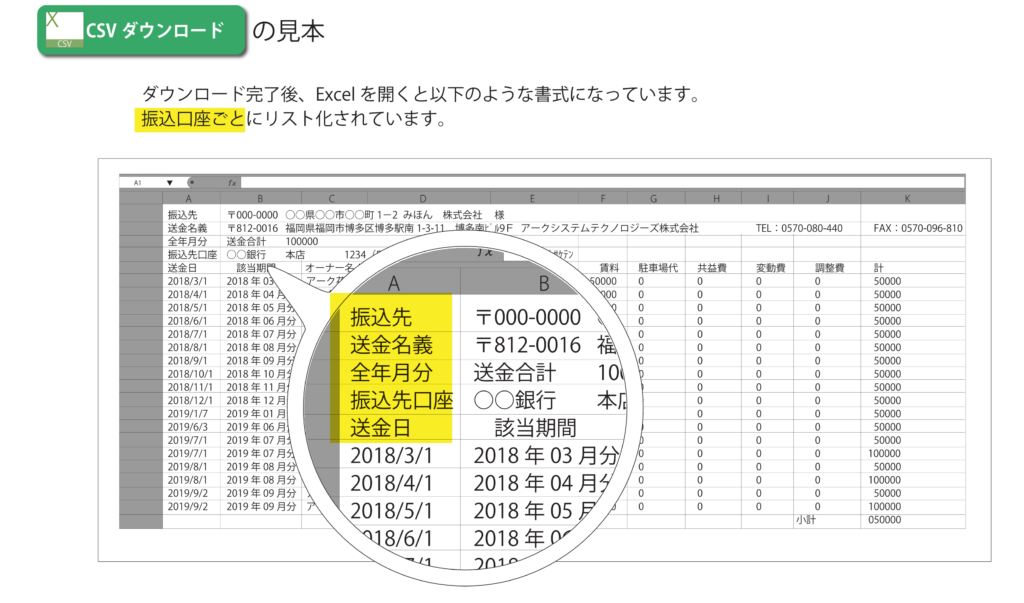Click the date cell "2018/7/1"
The image size is (1024, 603).
point(187,334)
